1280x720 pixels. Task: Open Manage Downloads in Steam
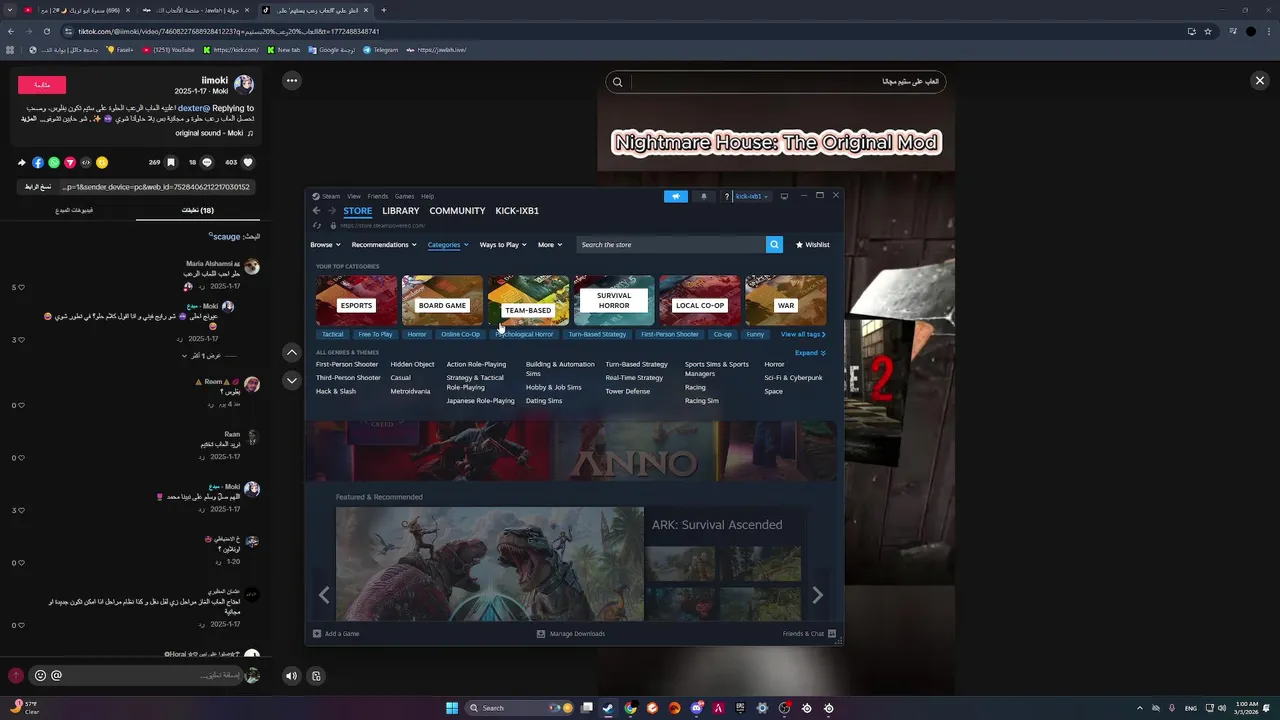[571, 633]
